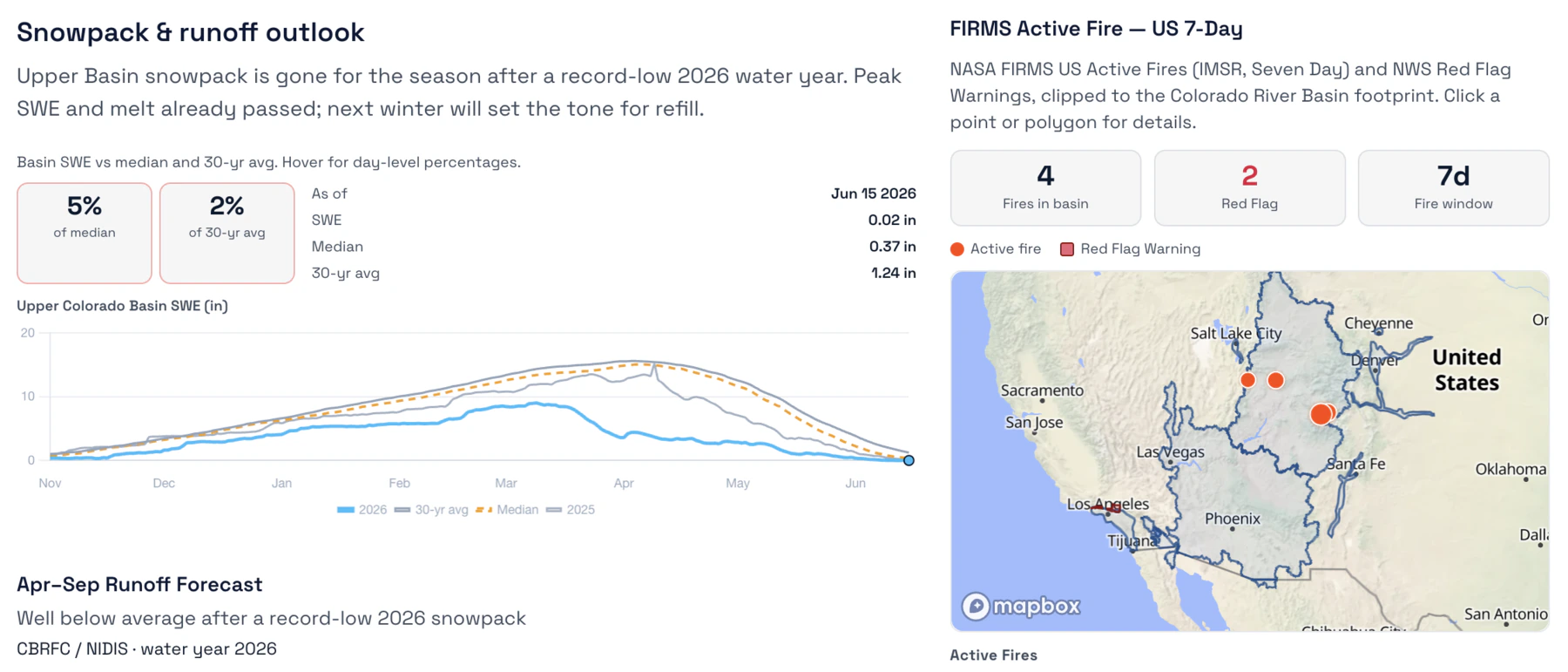Toggle the 30-yr avg legend series
Screen dimensions: 1568x672
431,510
